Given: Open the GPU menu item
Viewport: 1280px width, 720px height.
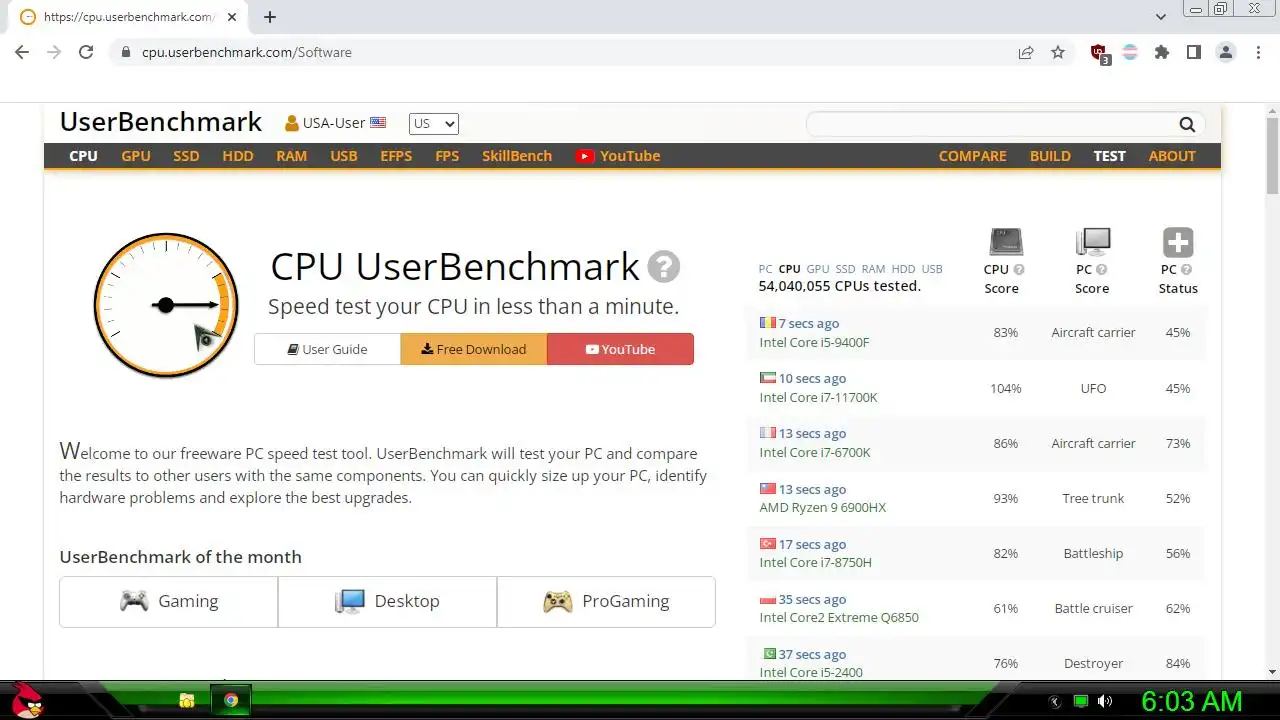Looking at the screenshot, I should point(136,156).
